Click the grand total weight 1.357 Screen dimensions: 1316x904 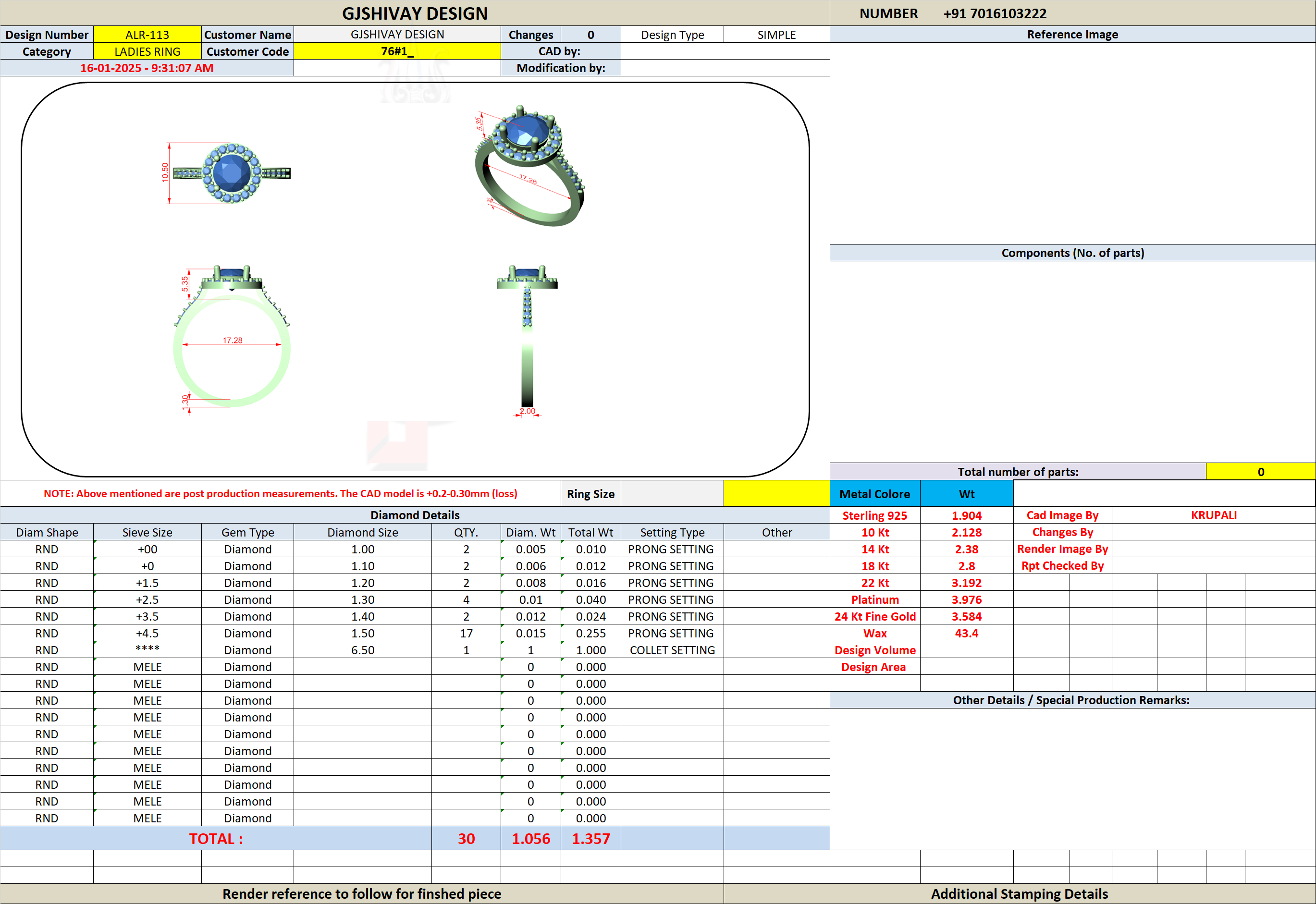(591, 838)
